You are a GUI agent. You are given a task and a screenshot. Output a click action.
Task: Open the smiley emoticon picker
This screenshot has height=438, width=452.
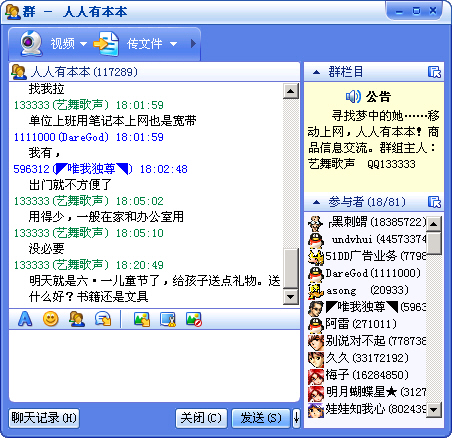point(51,319)
